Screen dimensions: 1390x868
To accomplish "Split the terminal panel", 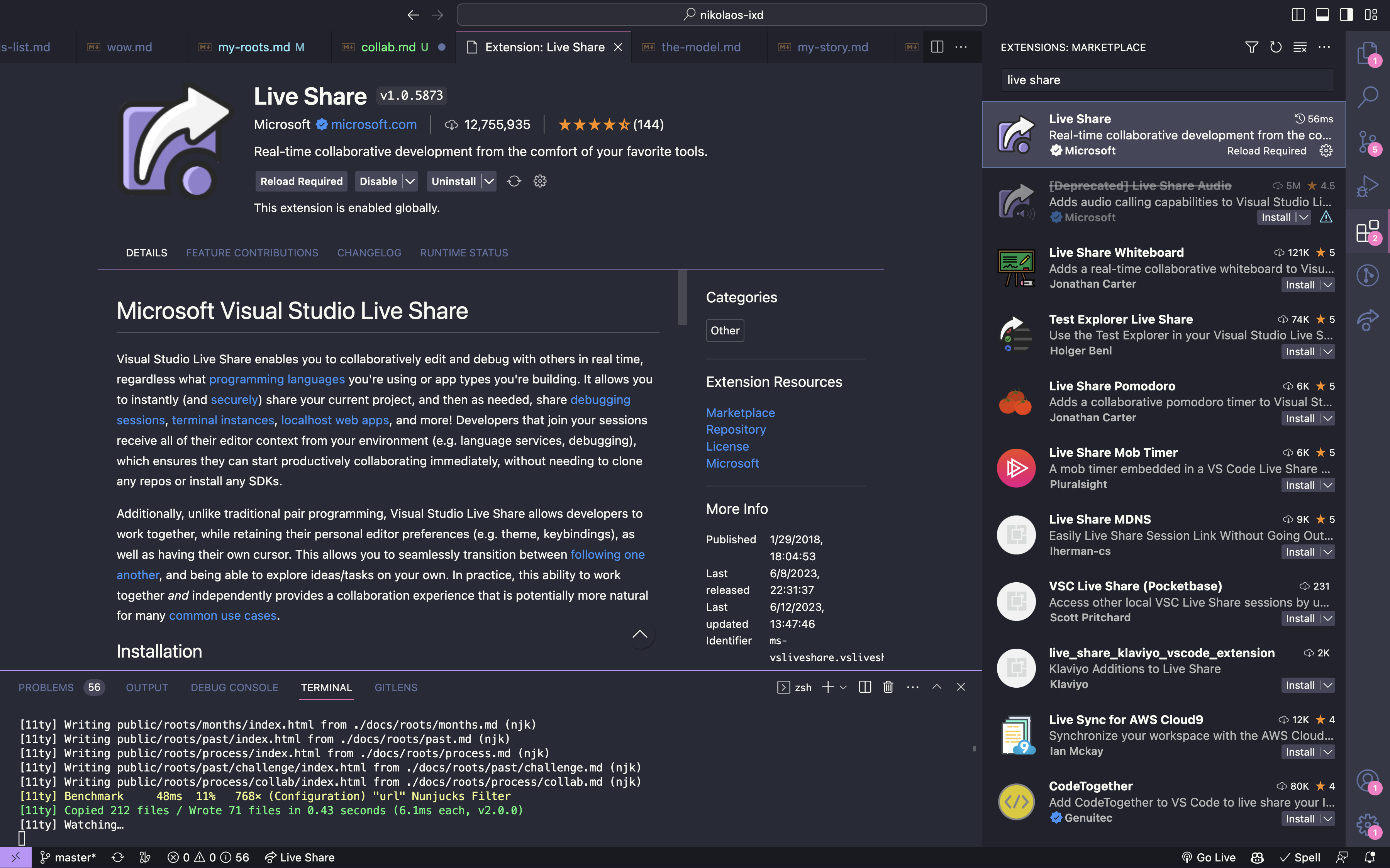I will (865, 687).
